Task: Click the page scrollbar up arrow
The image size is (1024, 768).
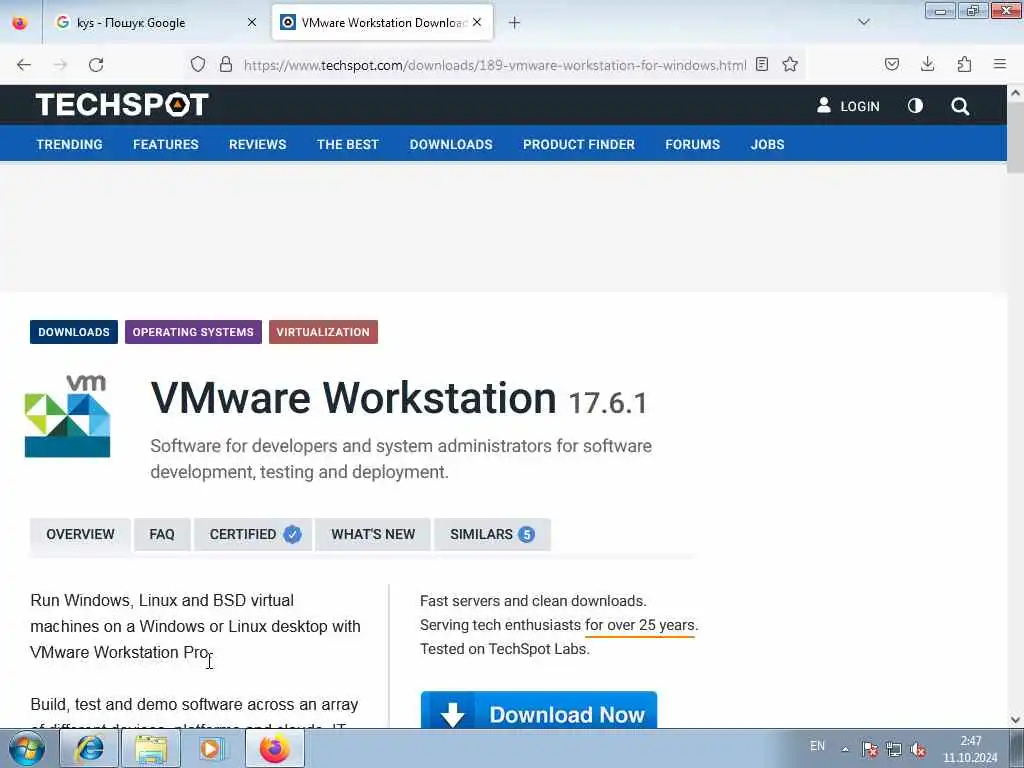Action: coord(1016,93)
